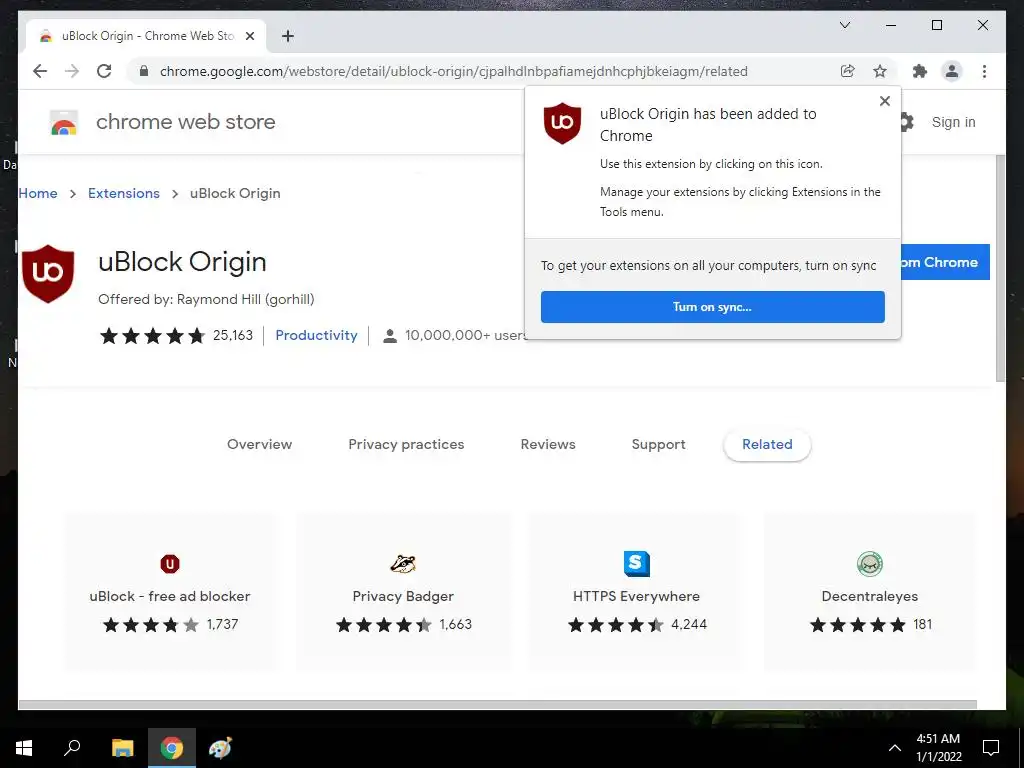Screen dimensions: 1024x768
Task: Click the uBlock Origin shield in popup
Action: [562, 123]
